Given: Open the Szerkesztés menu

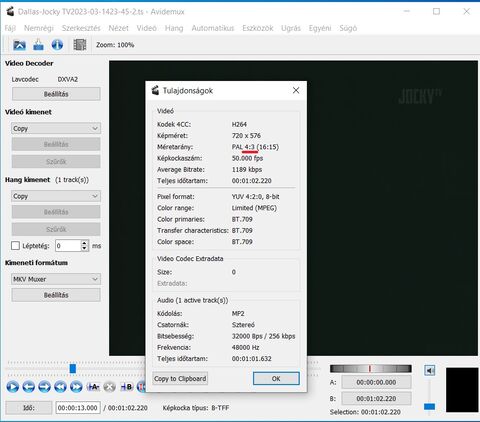Looking at the screenshot, I should point(81,28).
